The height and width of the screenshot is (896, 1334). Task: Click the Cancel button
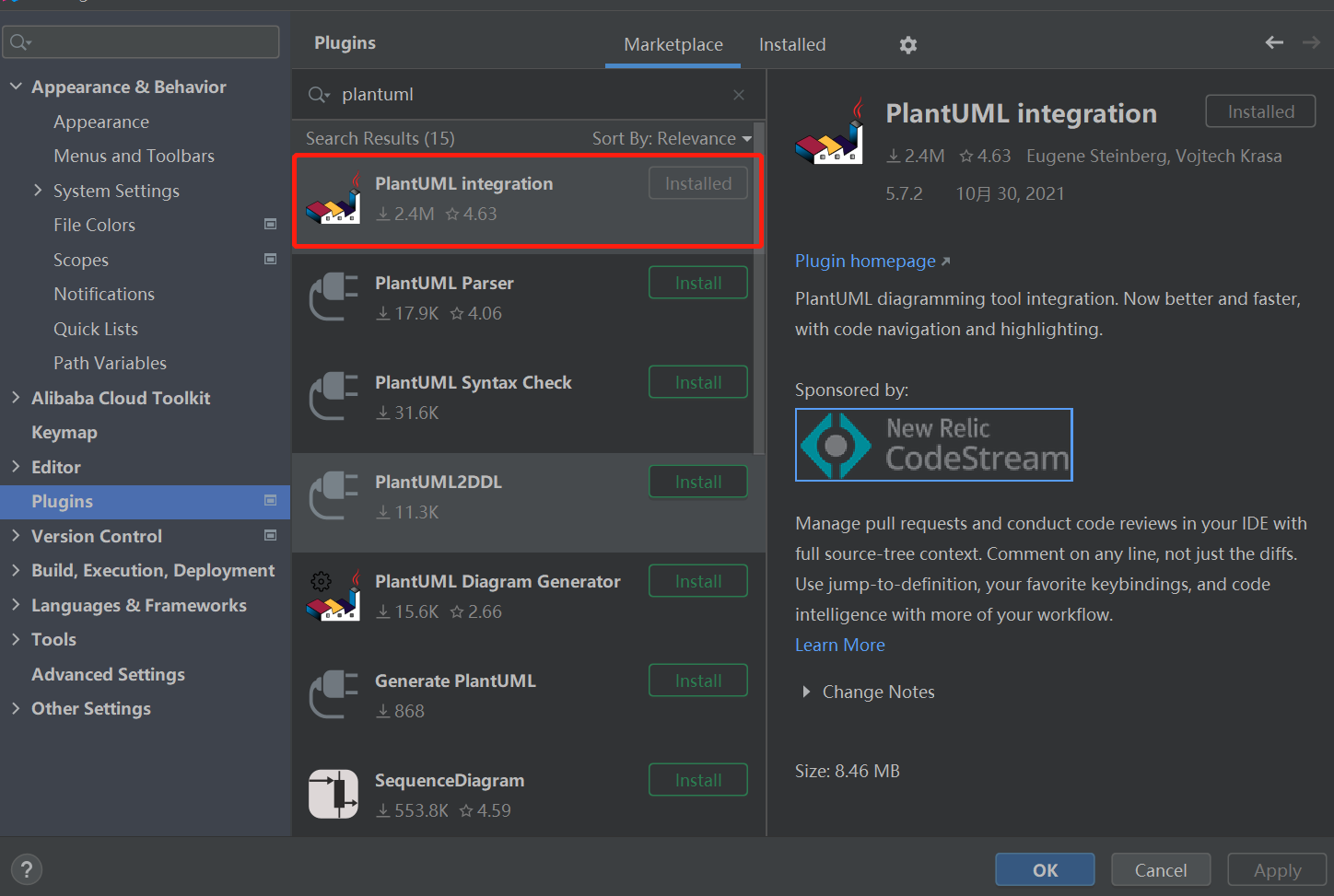pyautogui.click(x=1161, y=869)
